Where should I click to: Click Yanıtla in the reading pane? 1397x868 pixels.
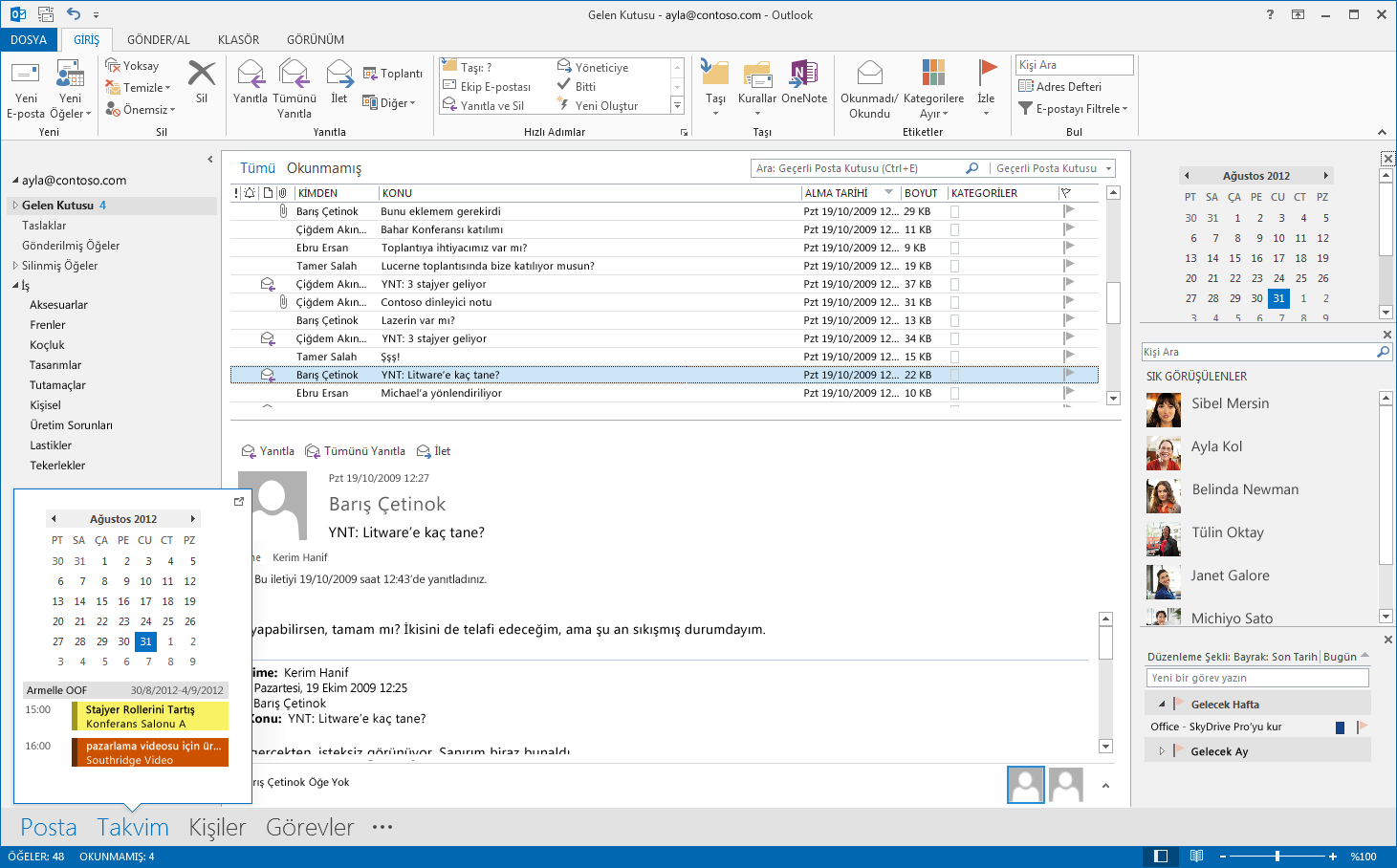pos(268,451)
